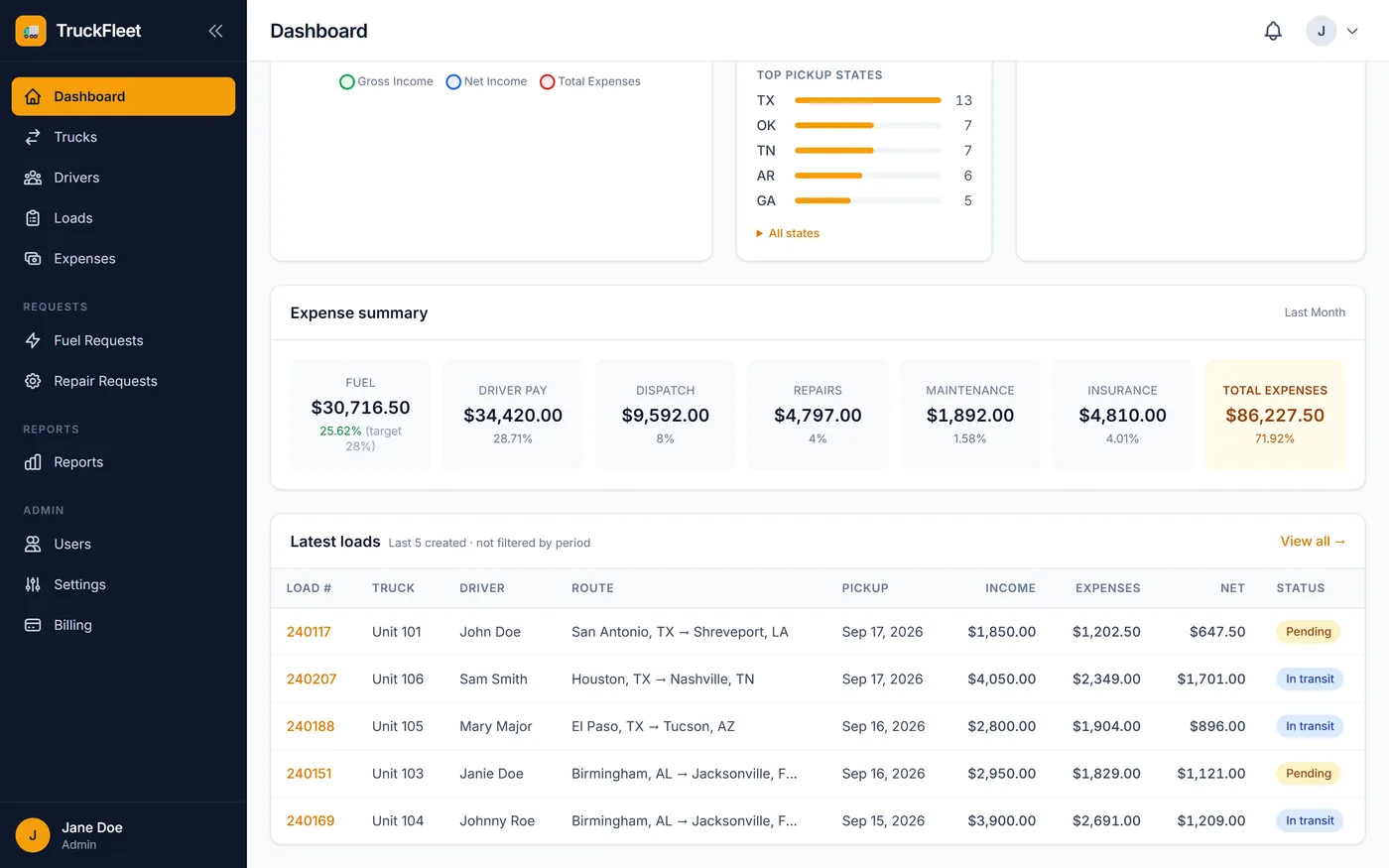Open load 240151

pos(309,774)
